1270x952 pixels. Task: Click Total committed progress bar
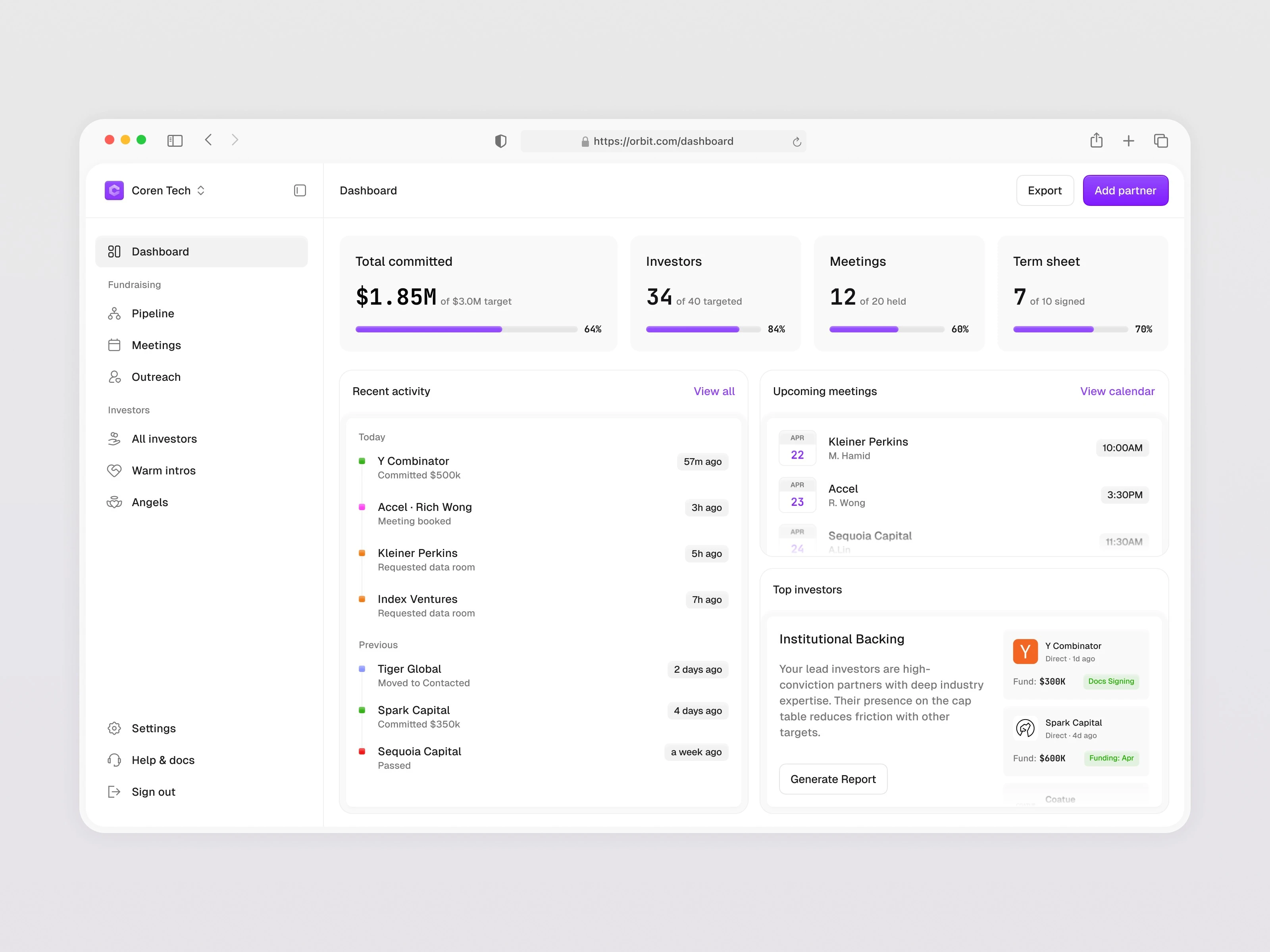(466, 329)
